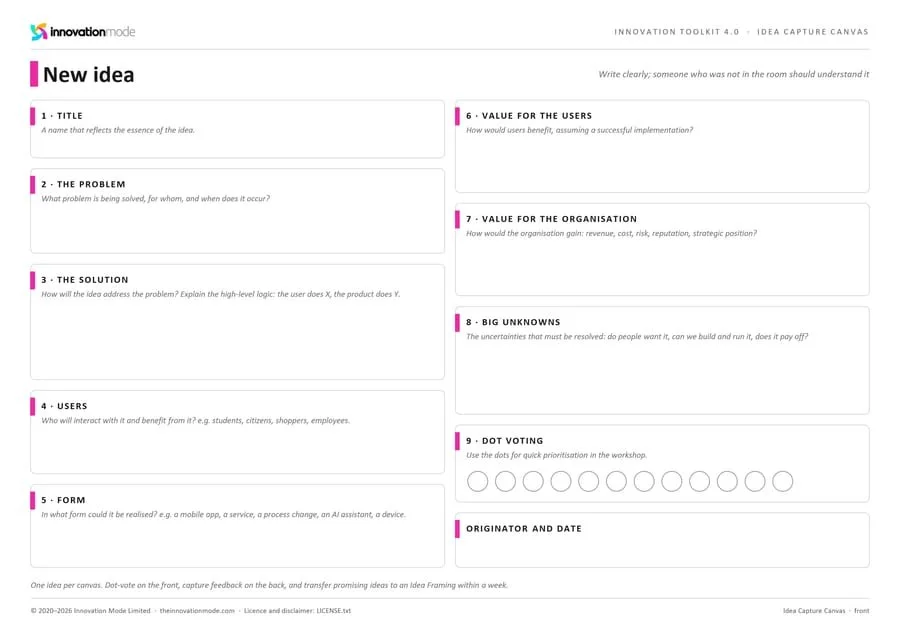Click the Value for the Users box
This screenshot has height=637, width=900.
click(x=662, y=146)
